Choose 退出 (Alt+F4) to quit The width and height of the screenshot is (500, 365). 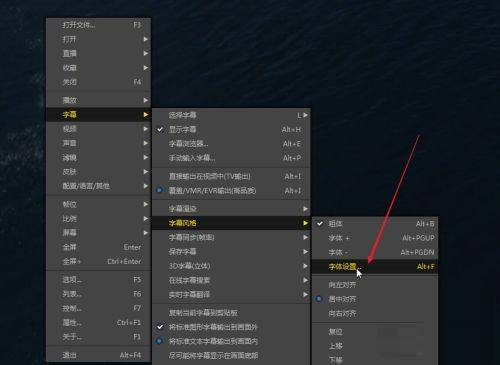(98, 355)
